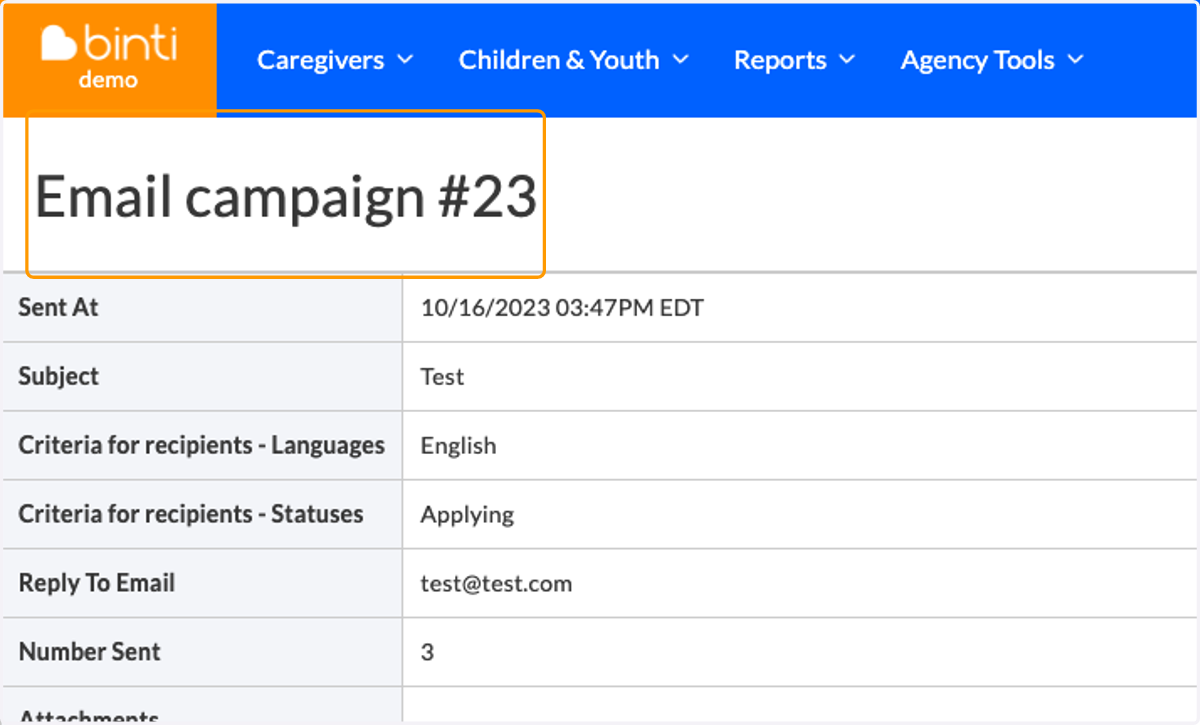Select the Applying status value

coord(467,515)
